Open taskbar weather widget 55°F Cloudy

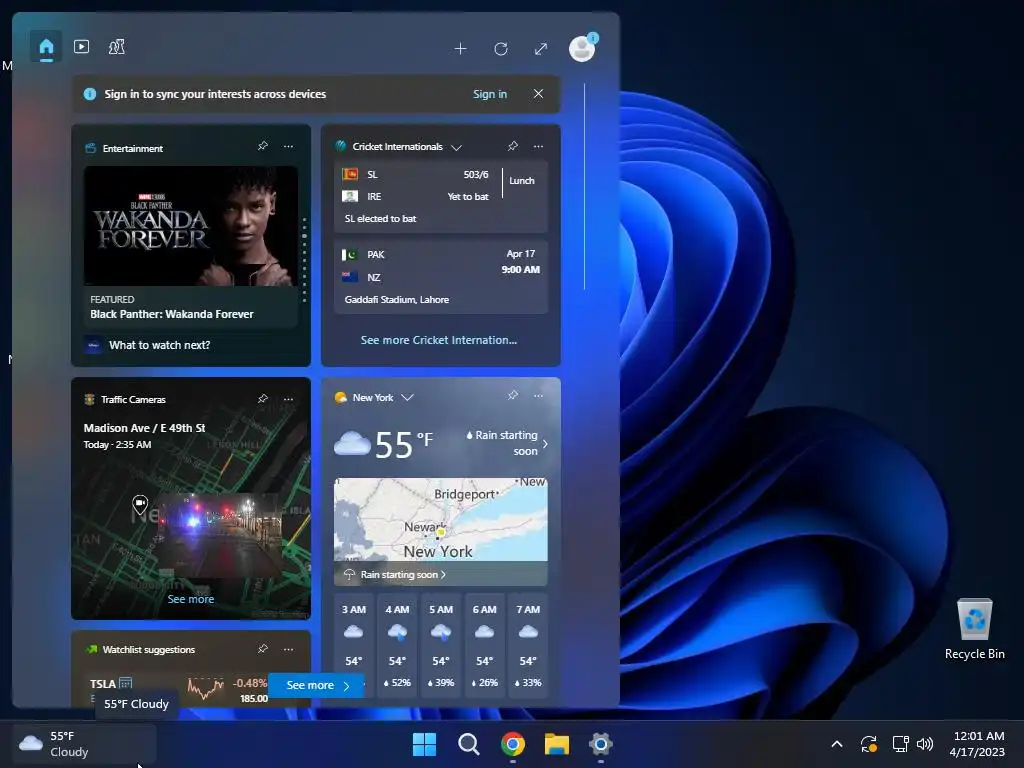84,744
